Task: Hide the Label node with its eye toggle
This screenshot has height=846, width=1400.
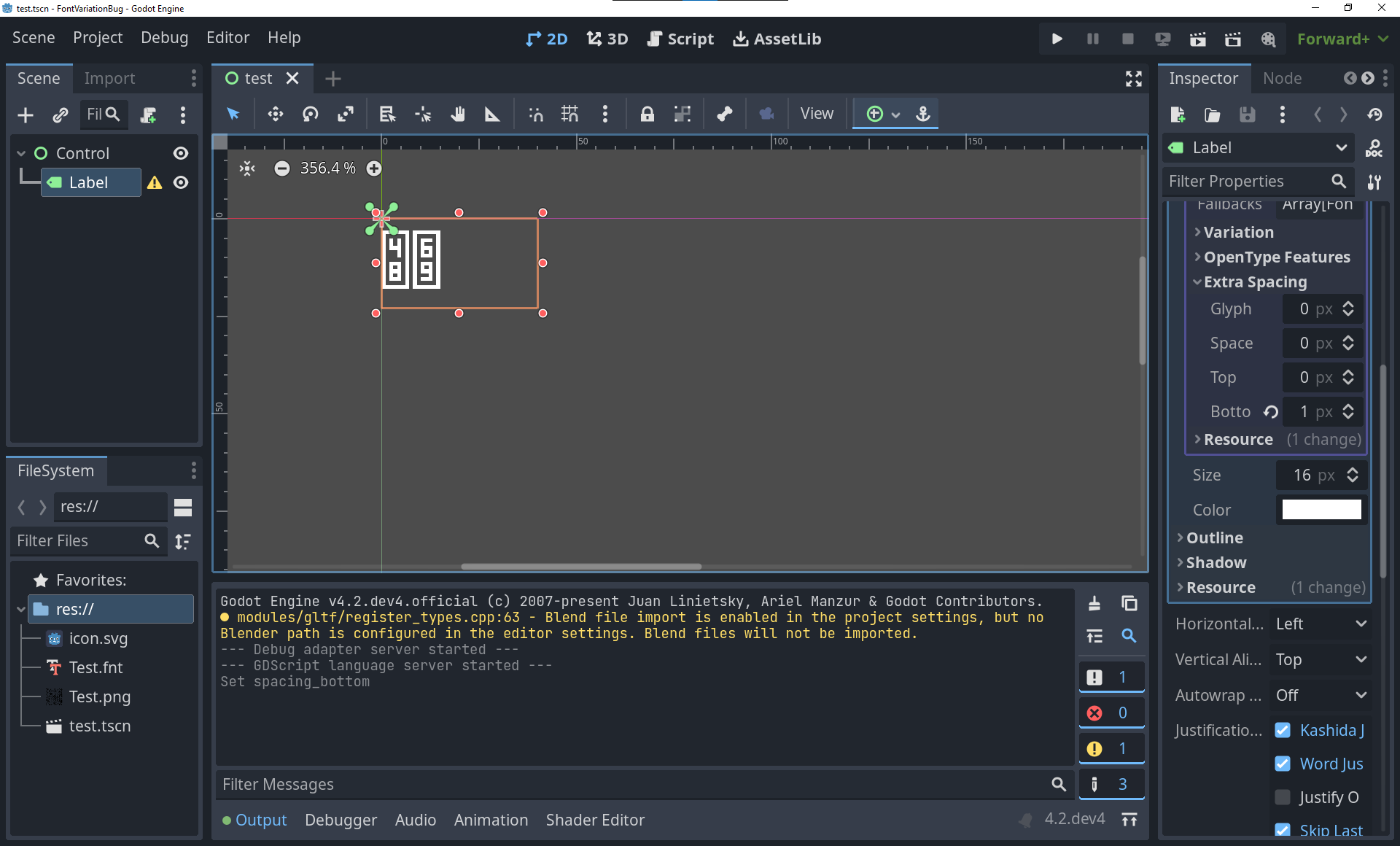Action: click(180, 182)
